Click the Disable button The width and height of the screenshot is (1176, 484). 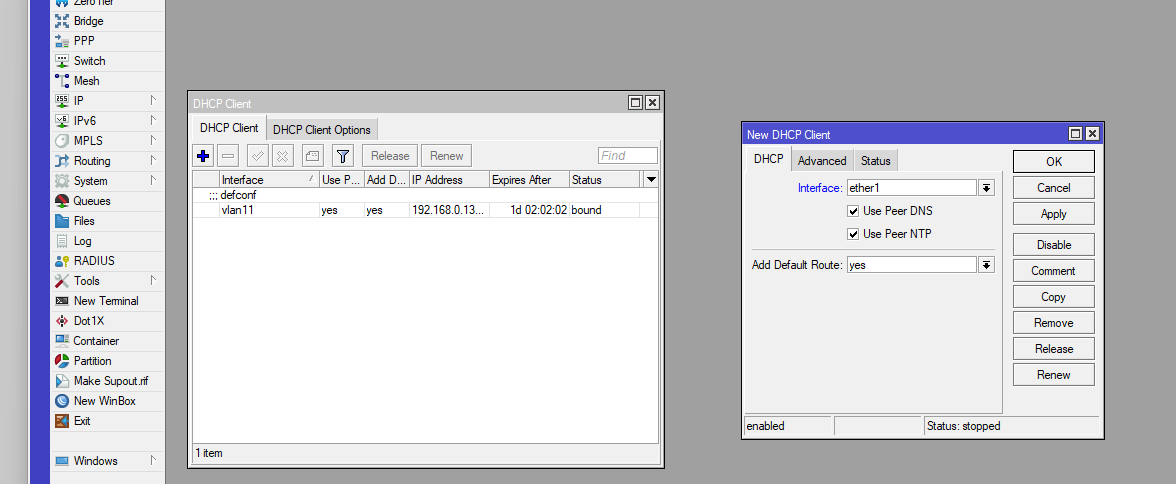tap(1053, 245)
